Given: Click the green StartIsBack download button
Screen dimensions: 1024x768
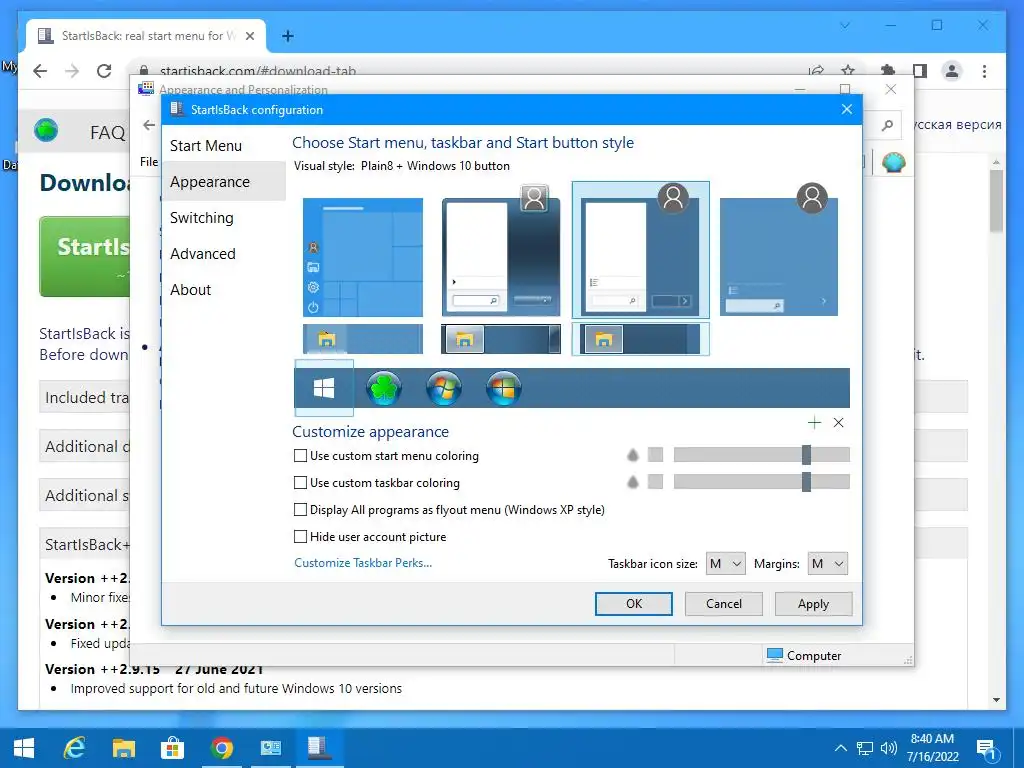Looking at the screenshot, I should tap(85, 257).
